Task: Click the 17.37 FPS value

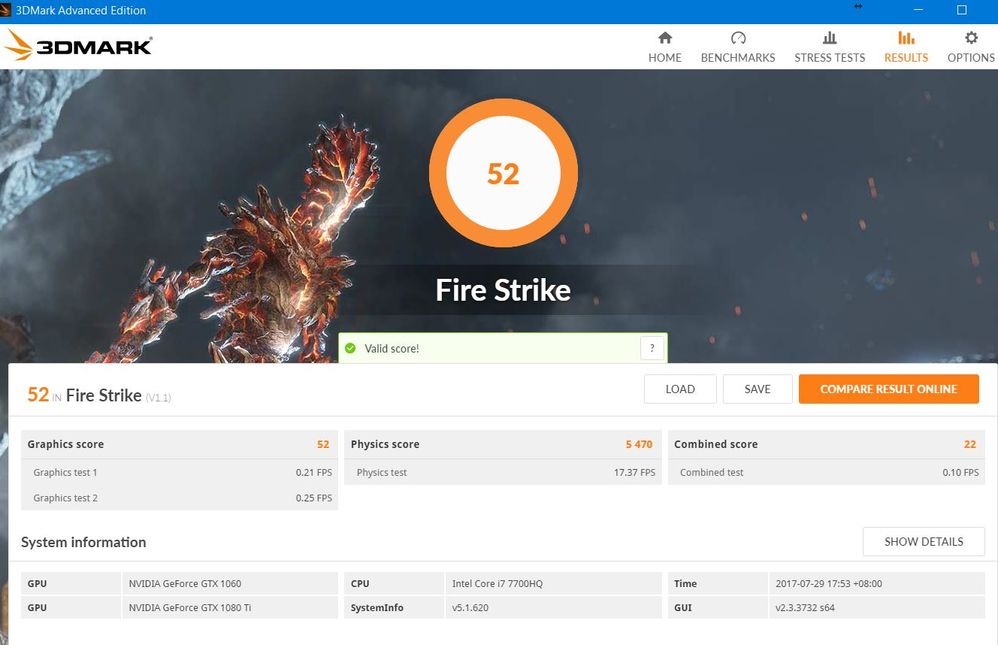Action: coord(634,472)
